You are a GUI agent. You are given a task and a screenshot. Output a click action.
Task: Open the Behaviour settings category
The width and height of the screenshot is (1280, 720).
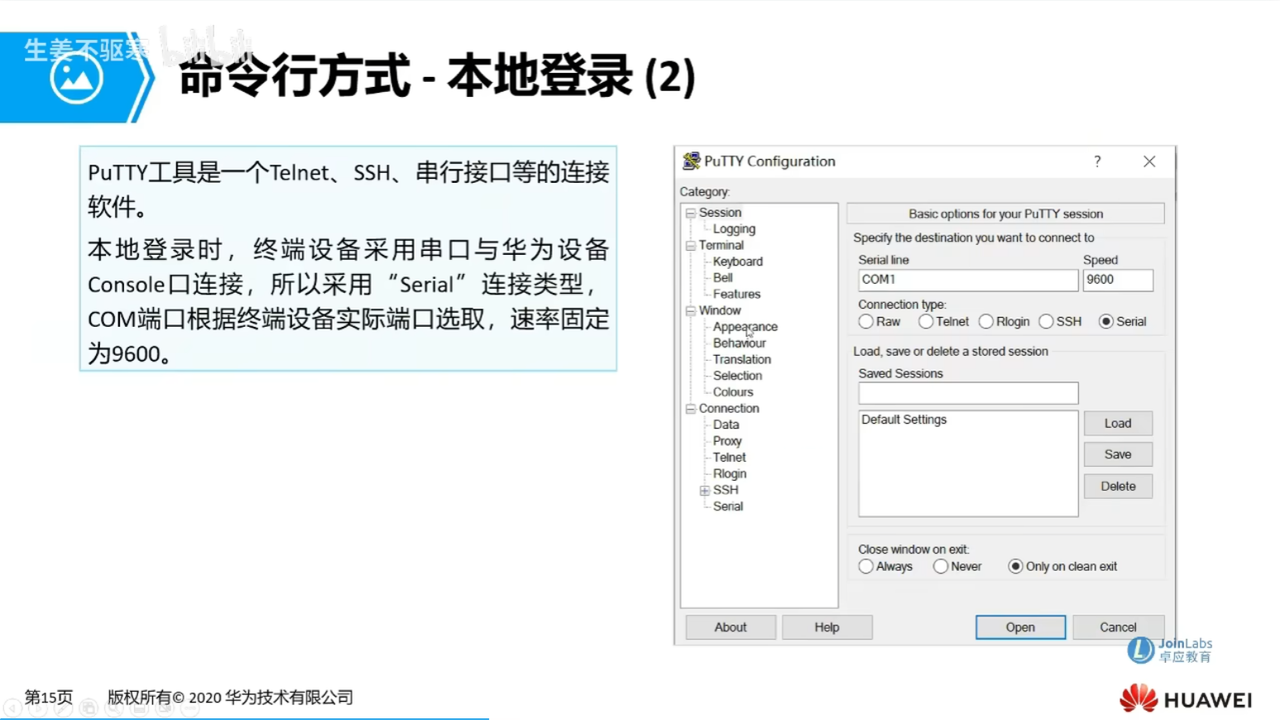(x=739, y=343)
